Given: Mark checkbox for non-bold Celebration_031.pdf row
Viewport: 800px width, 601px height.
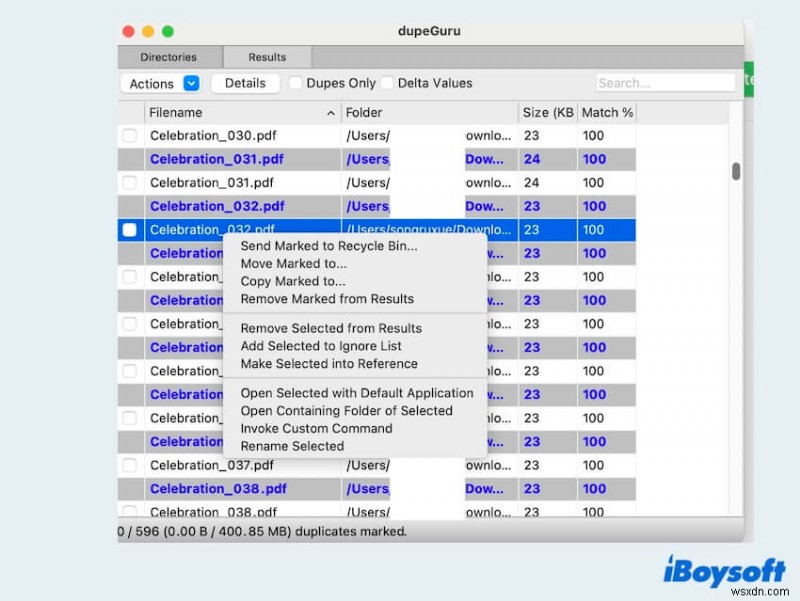Looking at the screenshot, I should click(x=130, y=183).
